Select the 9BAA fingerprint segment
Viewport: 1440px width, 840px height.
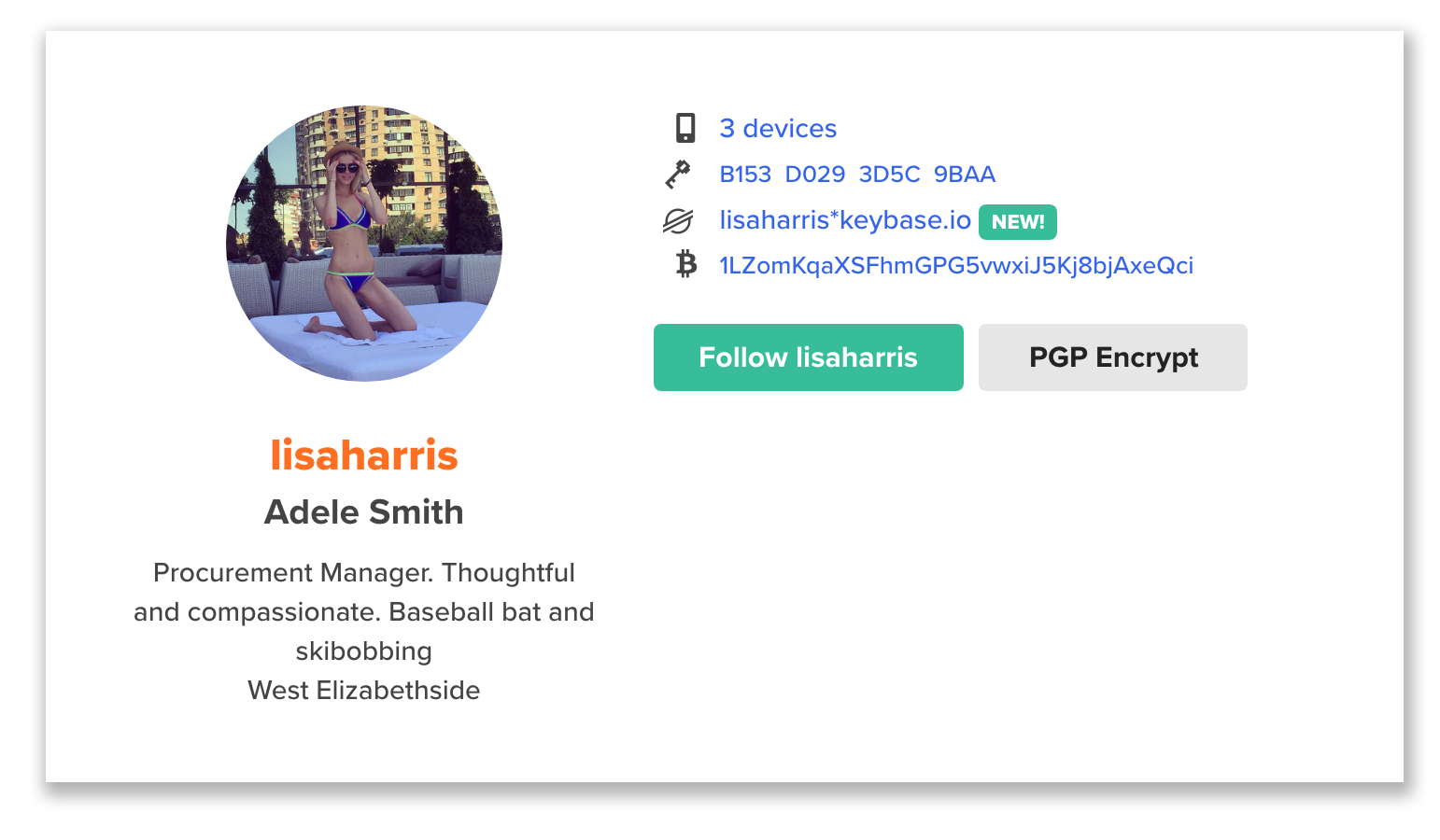965,175
